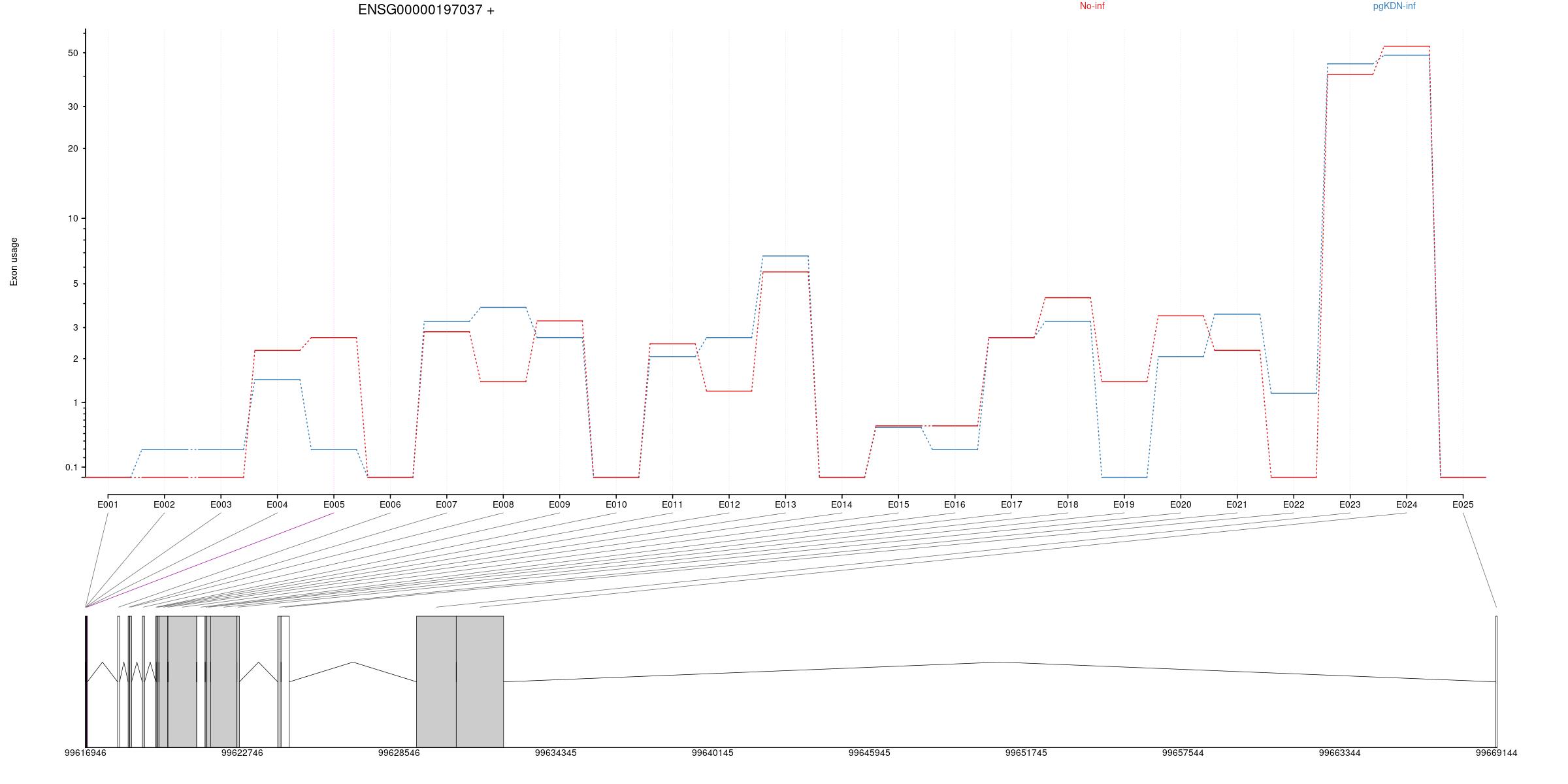Click genomic coordinate 99651745
The image size is (1568, 784).
tap(1026, 753)
